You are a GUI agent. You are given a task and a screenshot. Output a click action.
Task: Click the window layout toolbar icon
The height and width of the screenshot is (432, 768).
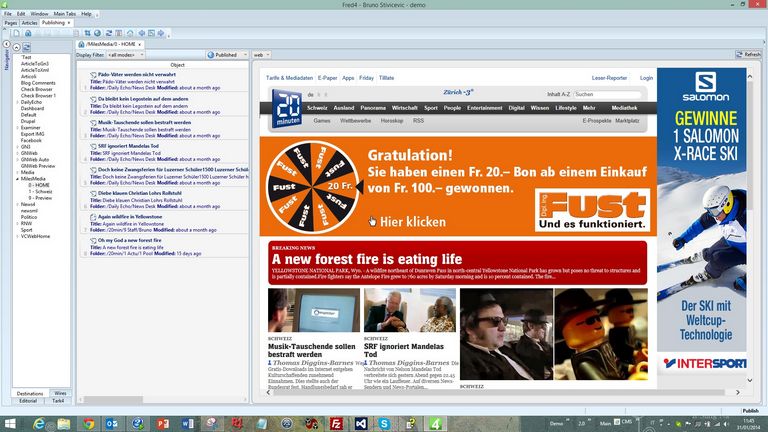click(x=151, y=33)
